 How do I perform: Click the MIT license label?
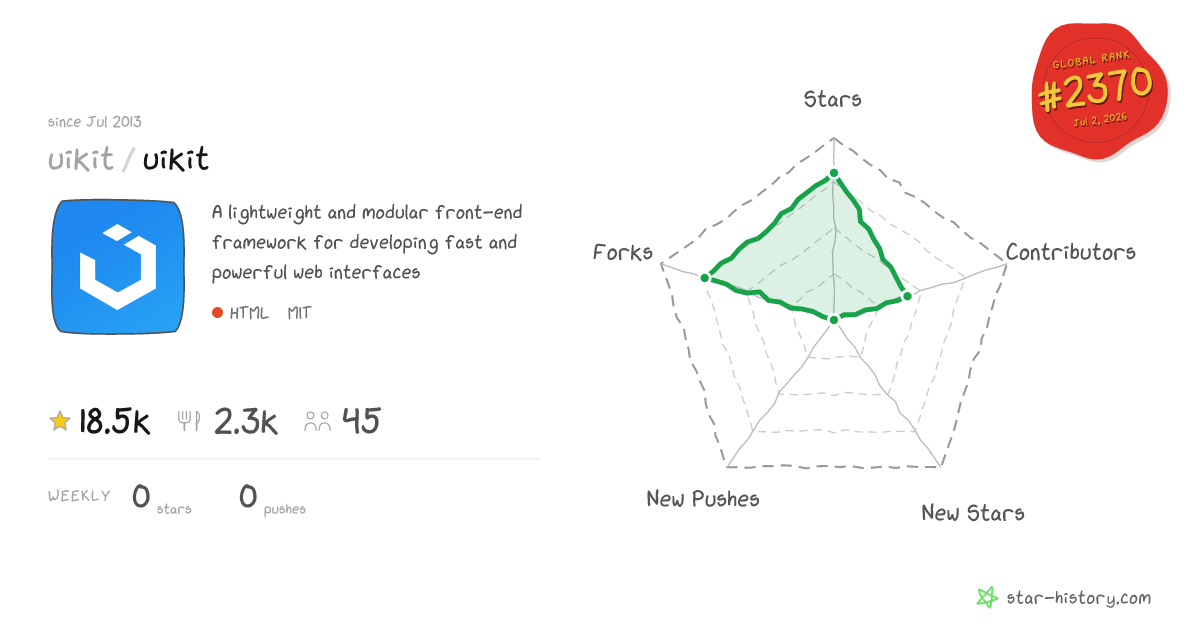pos(299,313)
